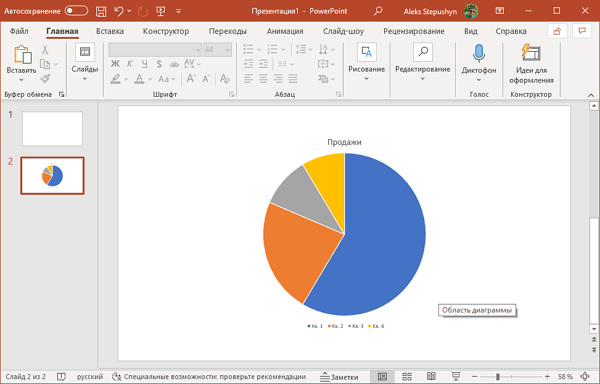Expand the Undo history dropdown arrow
The image size is (600, 384).
click(129, 11)
